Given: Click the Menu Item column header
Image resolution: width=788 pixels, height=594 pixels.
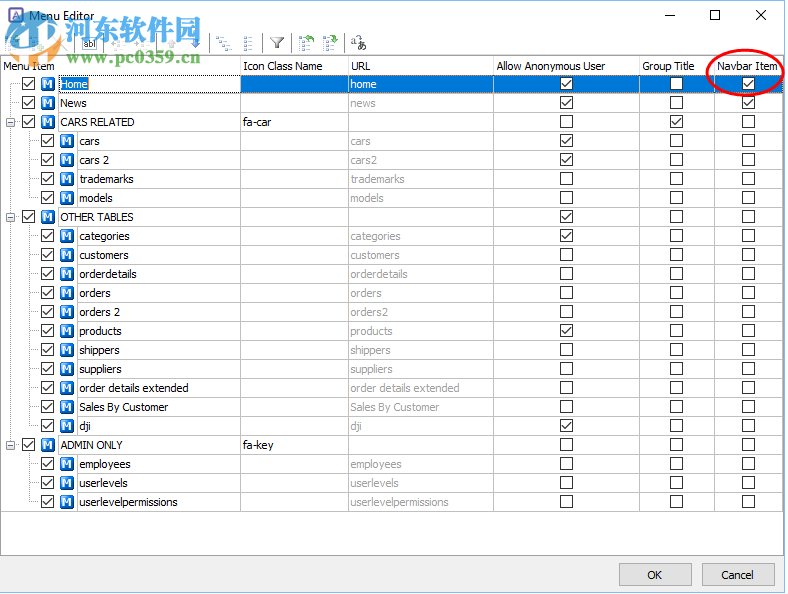Looking at the screenshot, I should click(x=121, y=66).
